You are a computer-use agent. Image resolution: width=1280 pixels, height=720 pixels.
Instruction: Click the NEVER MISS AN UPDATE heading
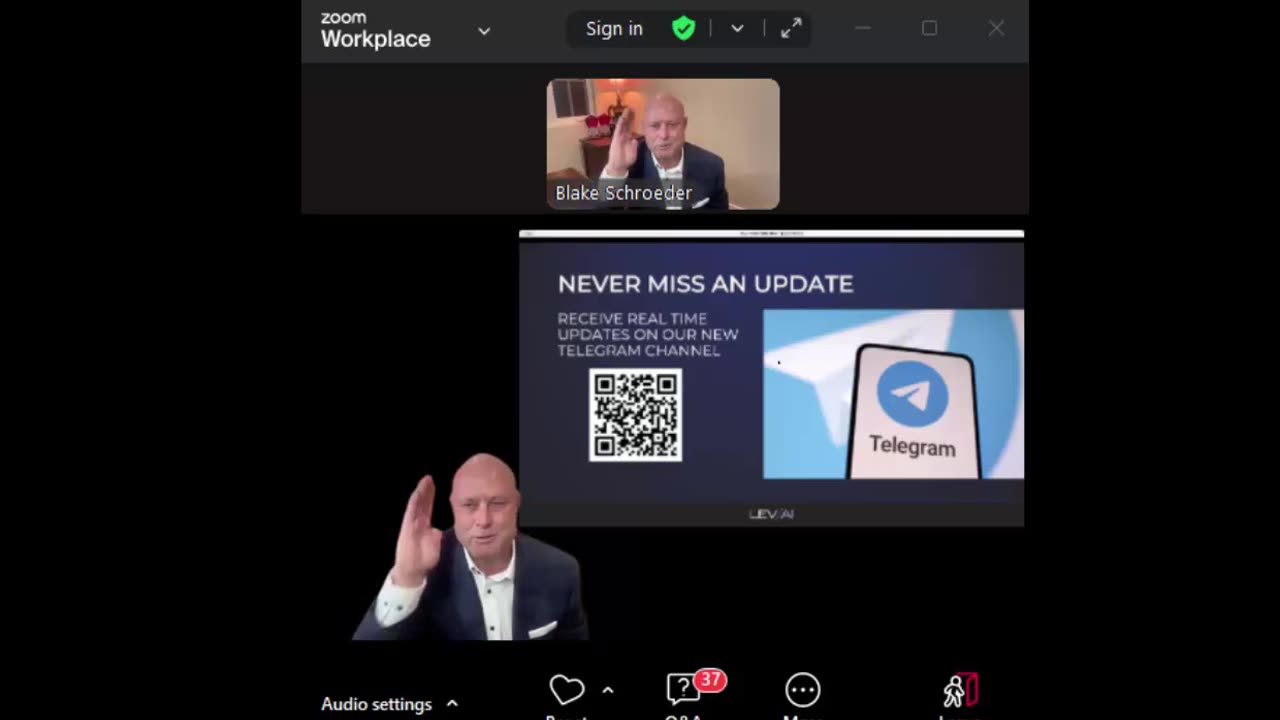pyautogui.click(x=705, y=284)
